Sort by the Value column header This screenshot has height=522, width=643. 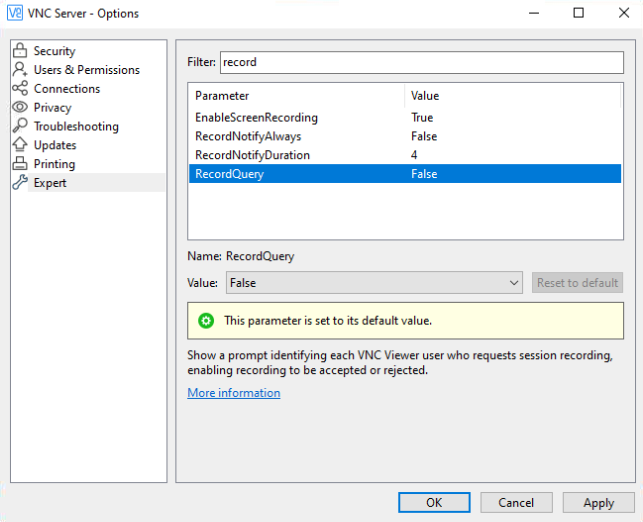click(x=513, y=96)
